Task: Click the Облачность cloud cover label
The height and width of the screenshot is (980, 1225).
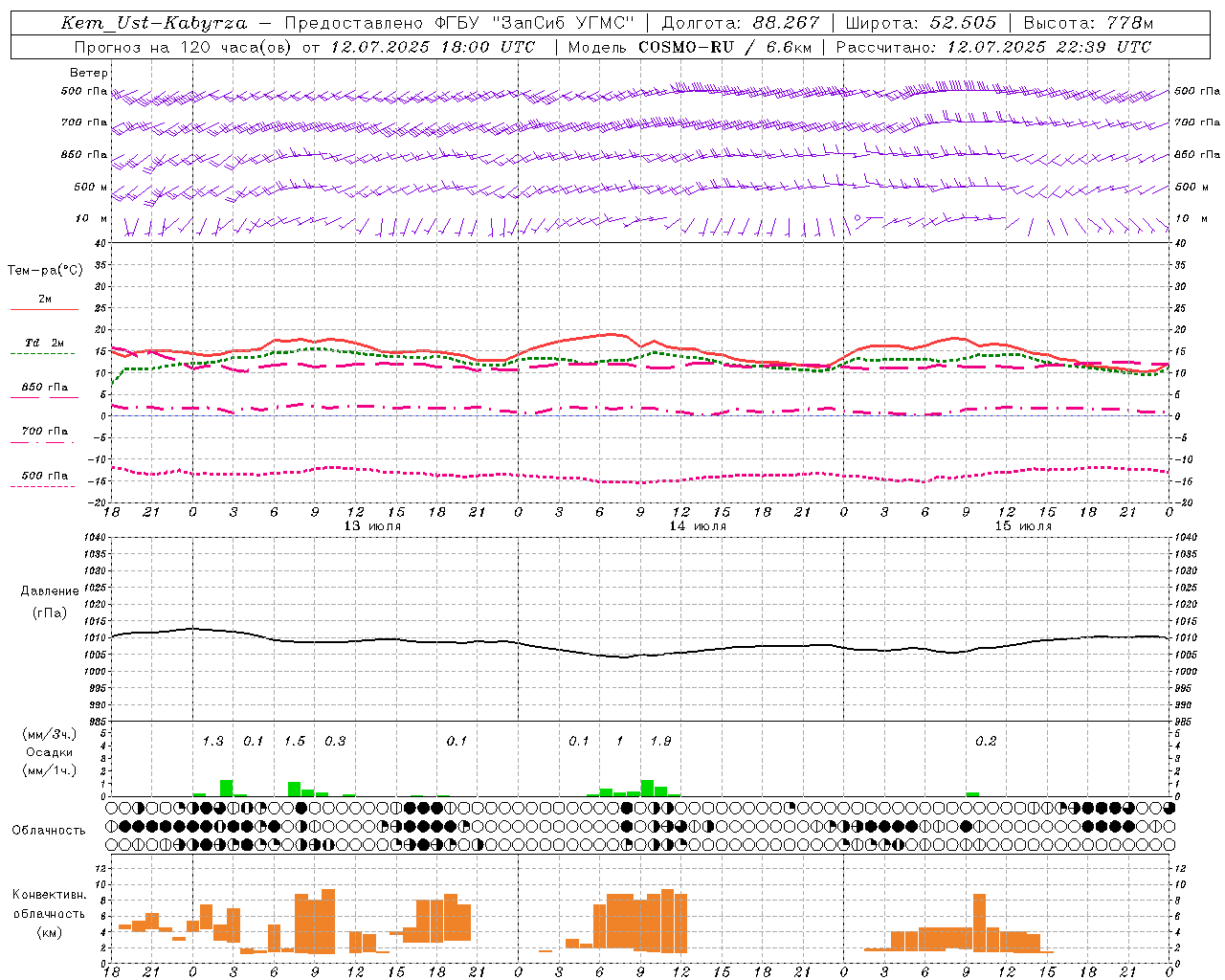Action: click(x=49, y=831)
